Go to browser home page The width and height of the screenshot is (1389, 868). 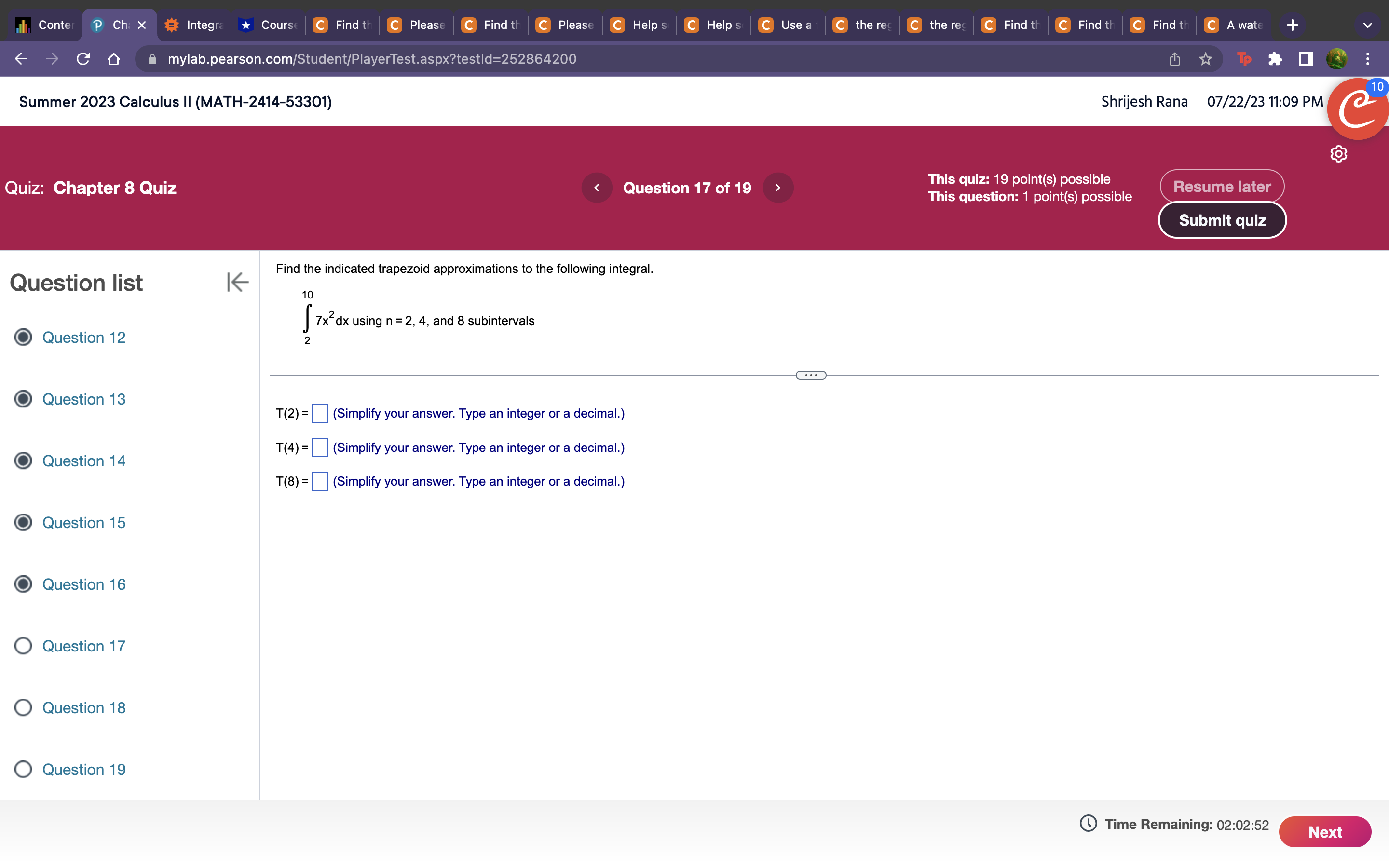(x=114, y=59)
